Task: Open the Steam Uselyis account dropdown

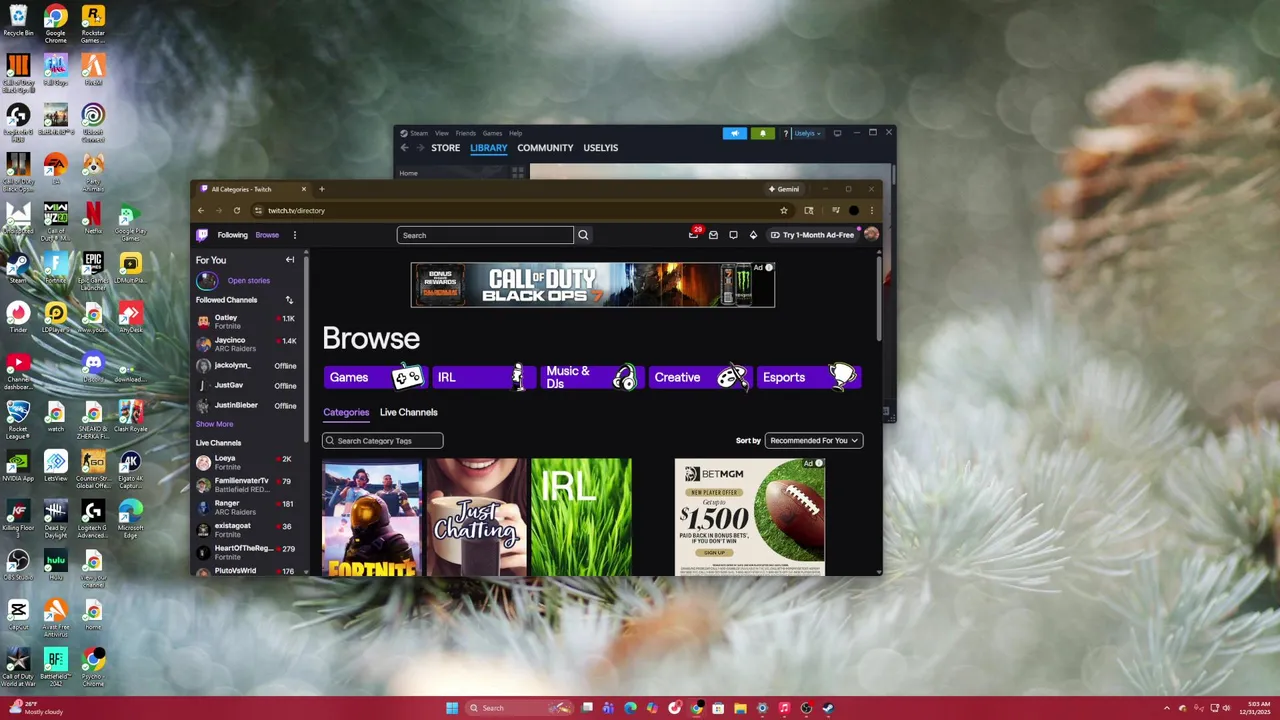Action: [806, 133]
